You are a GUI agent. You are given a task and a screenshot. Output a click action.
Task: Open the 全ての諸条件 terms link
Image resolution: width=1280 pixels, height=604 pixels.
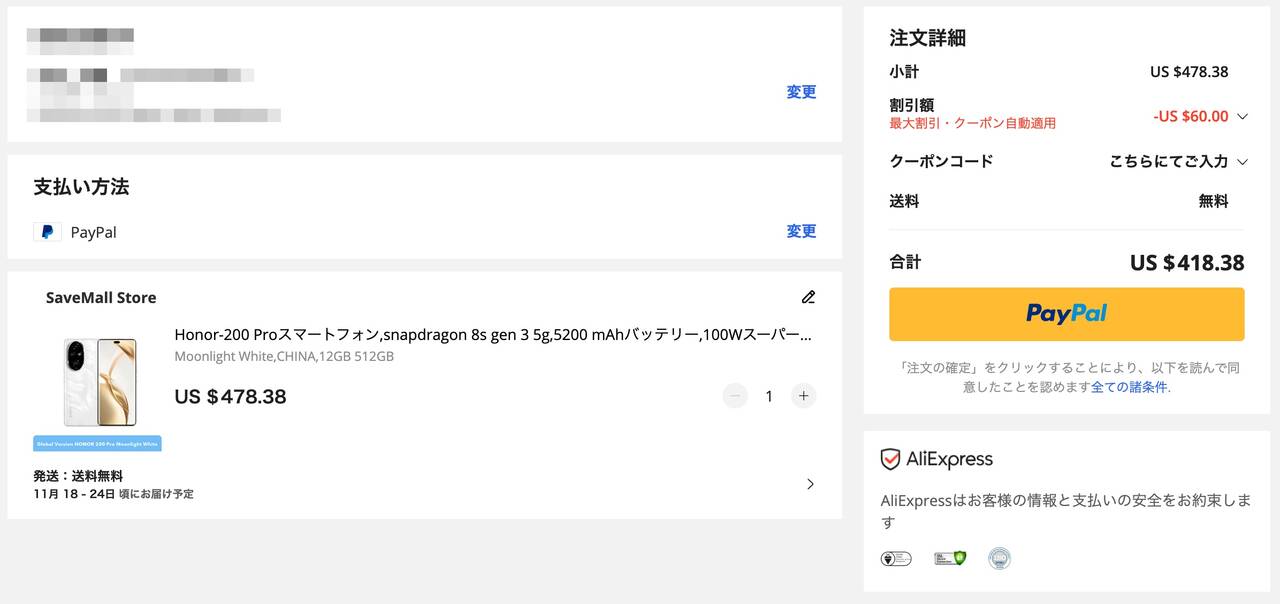(x=1129, y=387)
